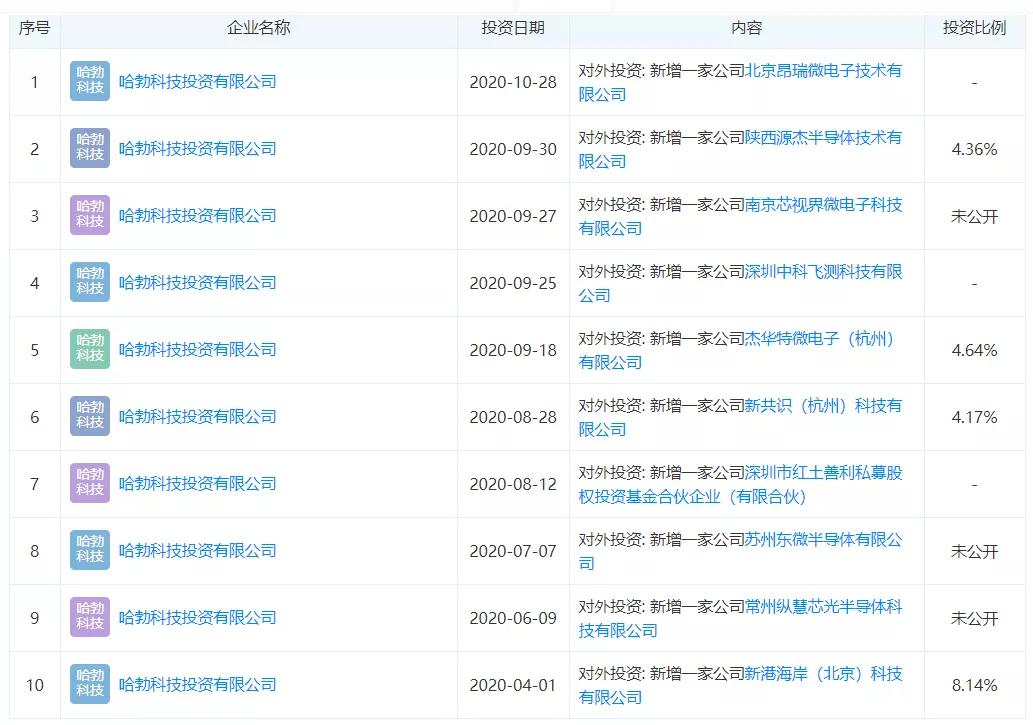Image resolution: width=1033 pixels, height=725 pixels.
Task: Open the 陕西源杰半导体技术有限公司 link
Action: tap(823, 138)
